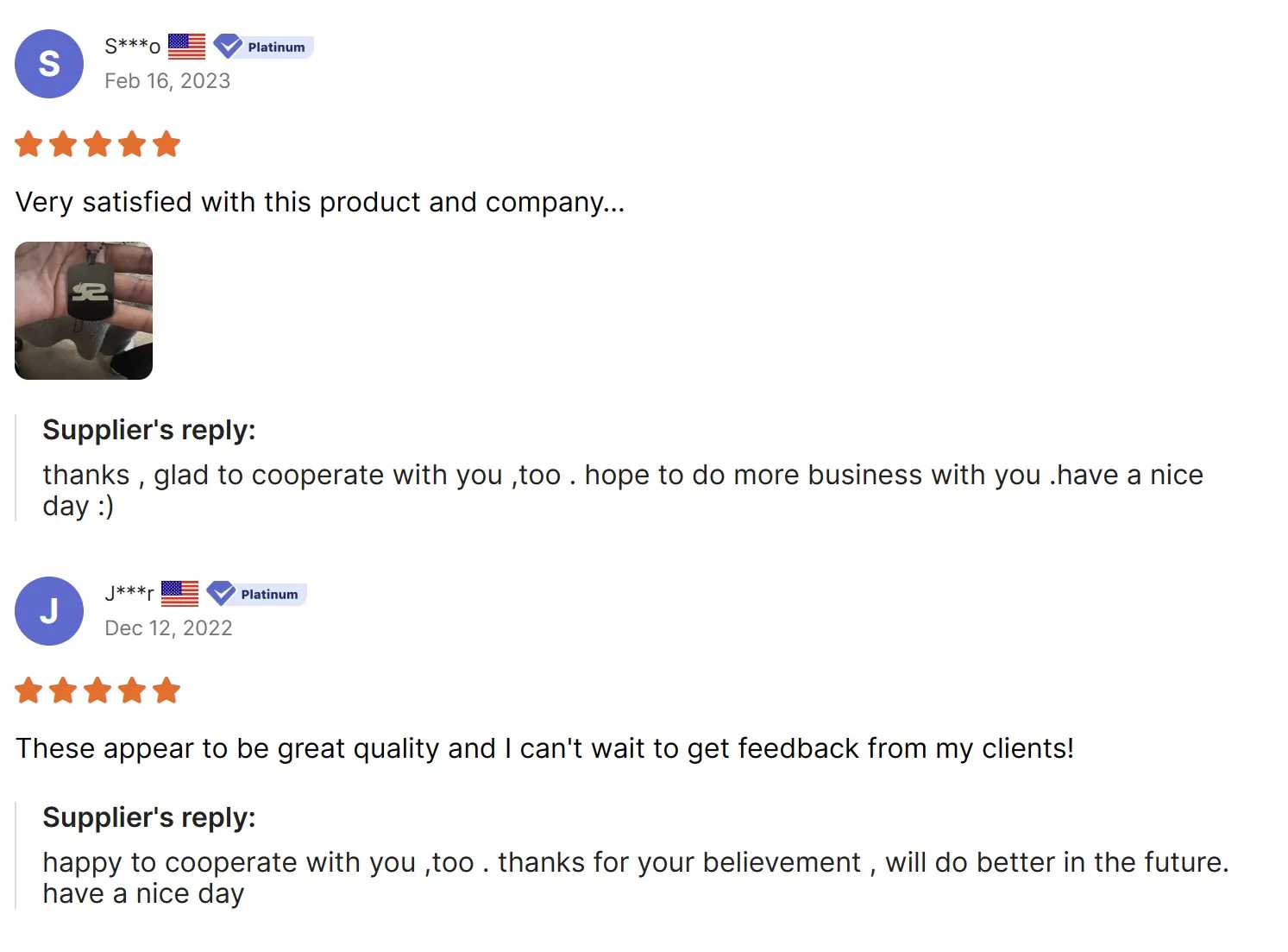Click the "Very satisfied with this product" review text
Viewport: 1288px width, 952px height.
pyautogui.click(x=319, y=202)
